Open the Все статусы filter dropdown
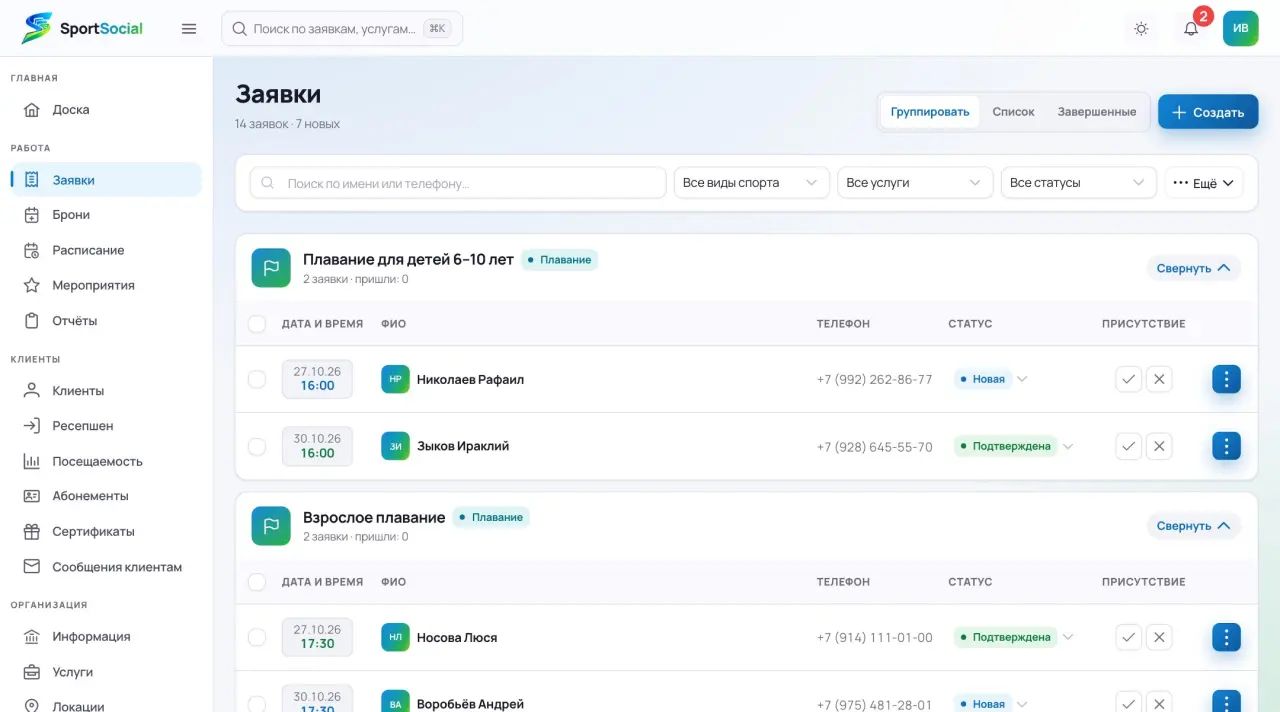Image resolution: width=1280 pixels, height=712 pixels. click(1078, 183)
